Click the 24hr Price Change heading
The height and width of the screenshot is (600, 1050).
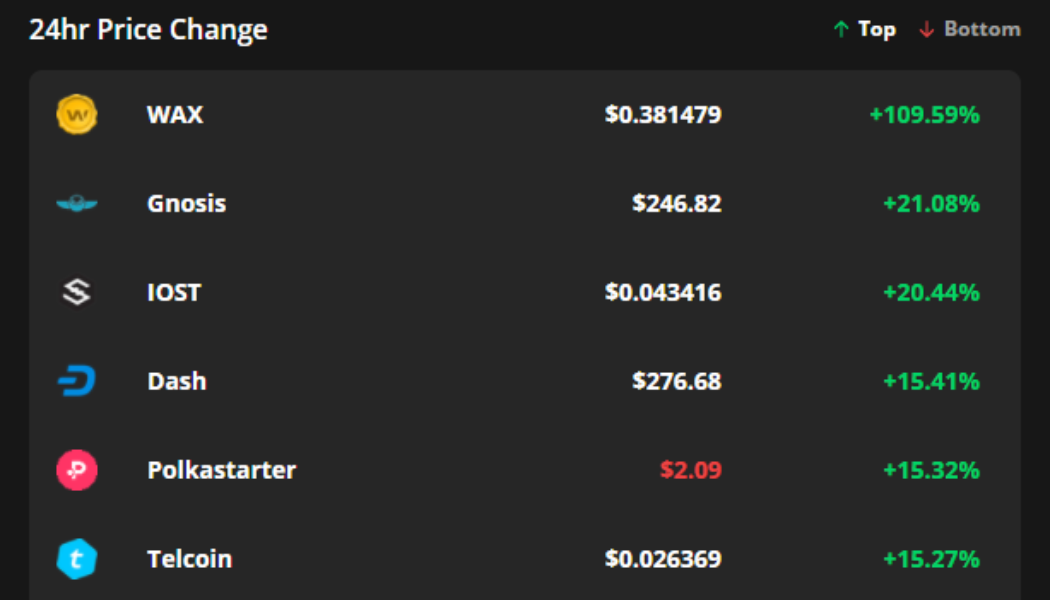tap(150, 29)
